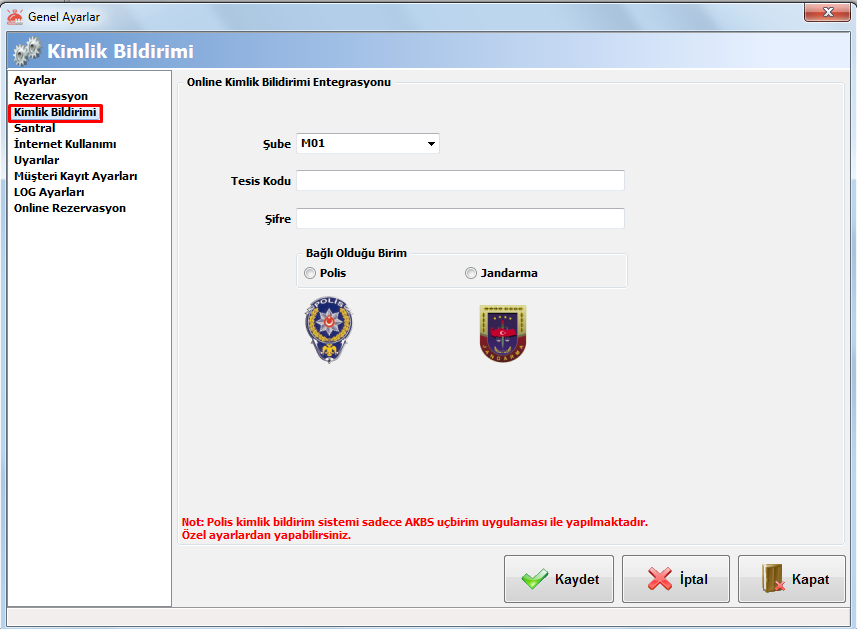
Task: Click into the Tesis Kodu field
Action: [460, 180]
